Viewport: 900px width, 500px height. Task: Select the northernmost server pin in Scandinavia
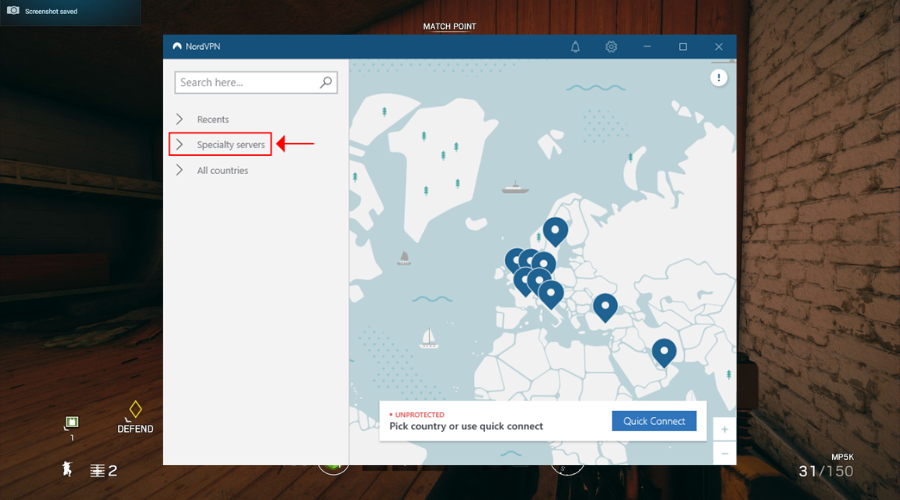point(555,231)
